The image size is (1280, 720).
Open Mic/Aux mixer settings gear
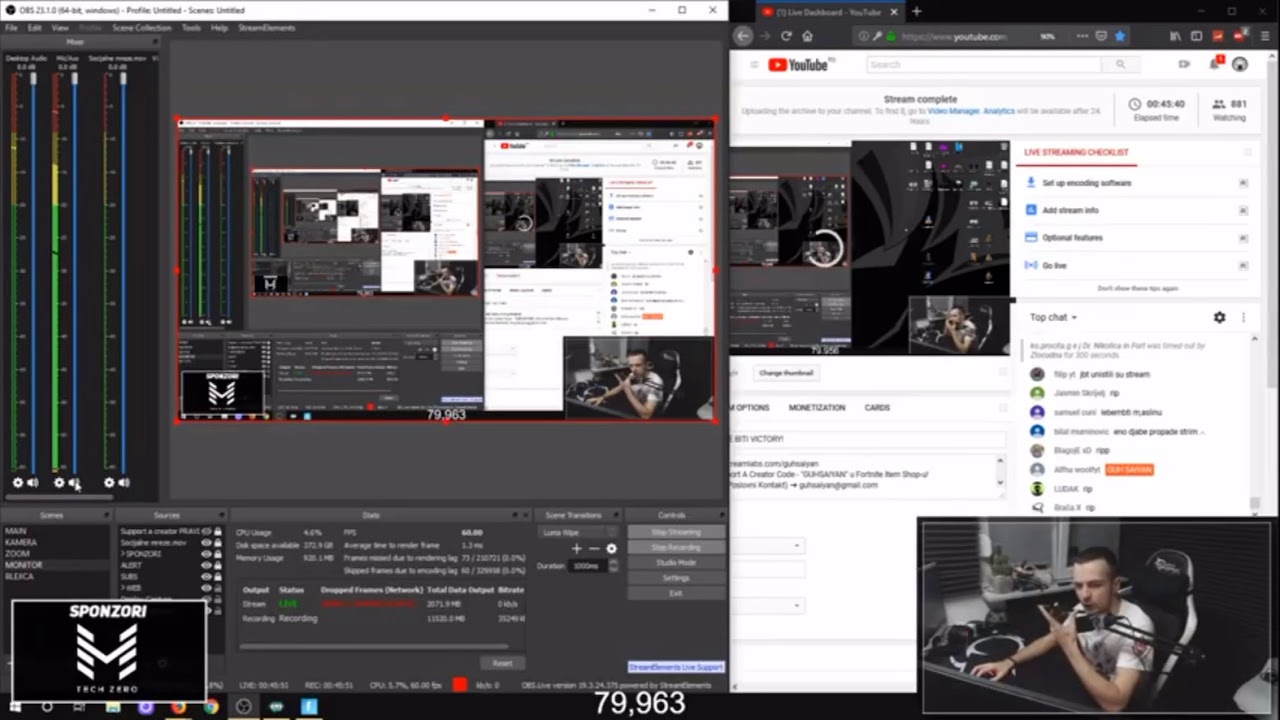tap(59, 483)
